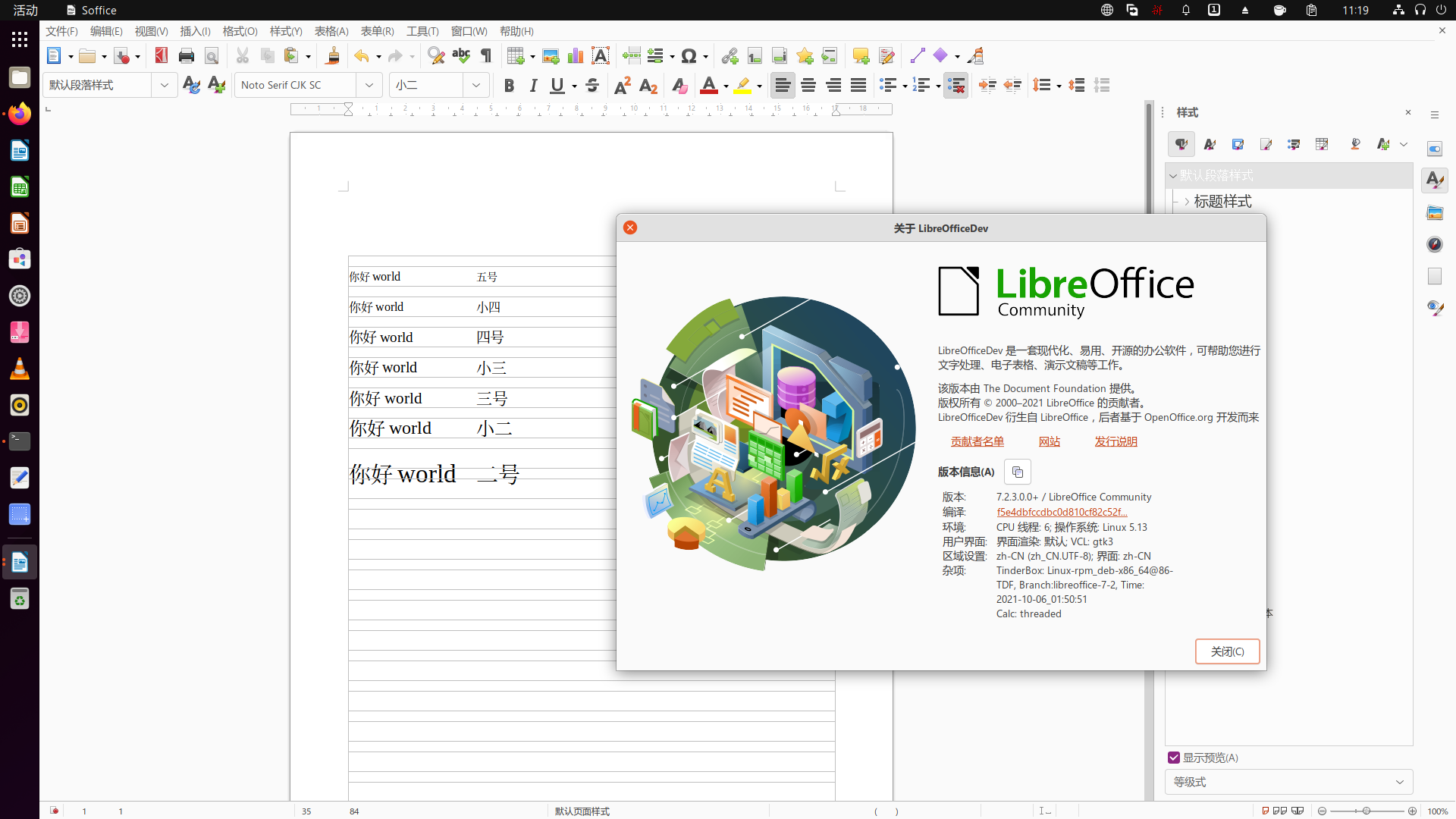Open the 贡献者名单 link

tap(977, 441)
